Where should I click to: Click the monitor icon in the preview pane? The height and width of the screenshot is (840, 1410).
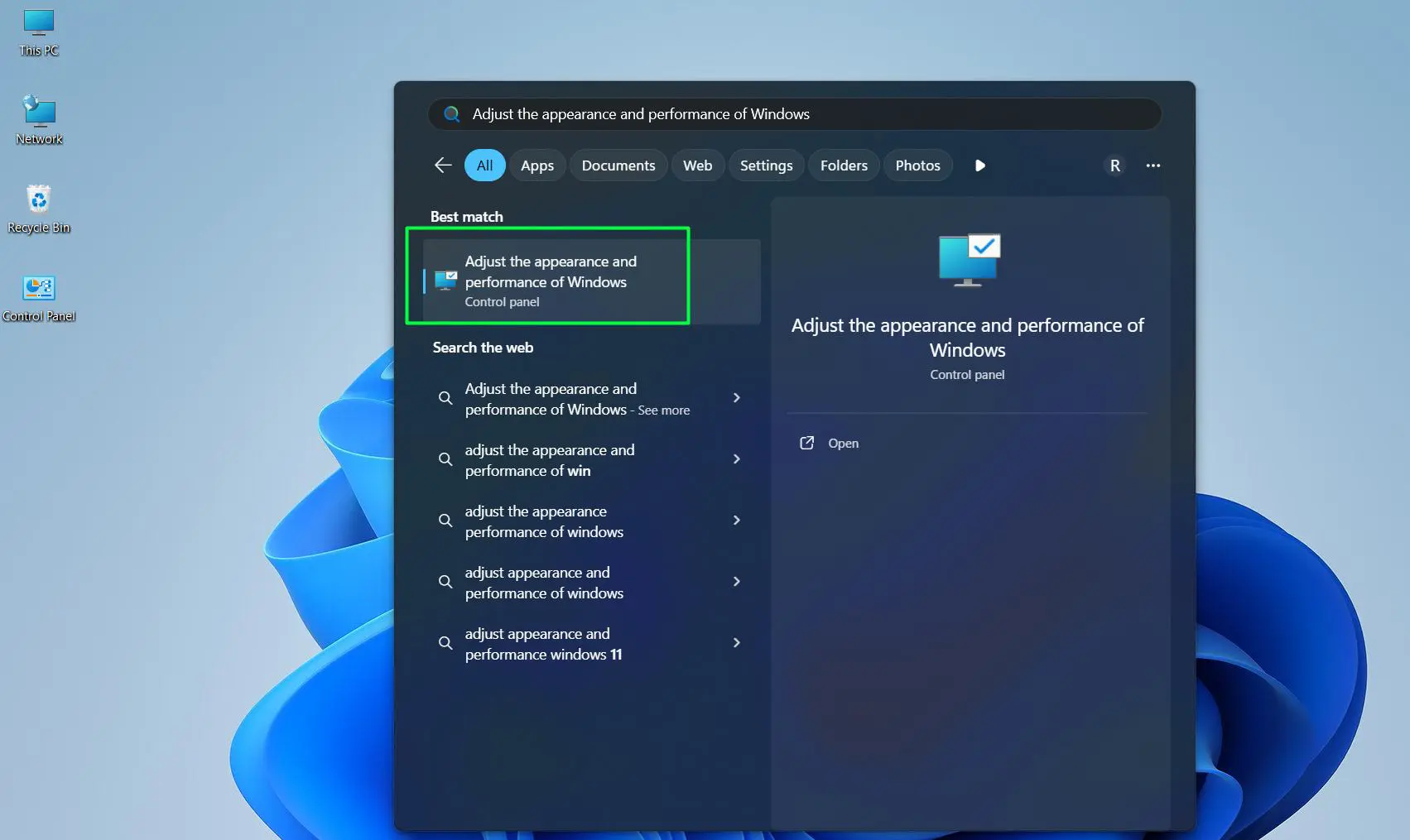[967, 259]
